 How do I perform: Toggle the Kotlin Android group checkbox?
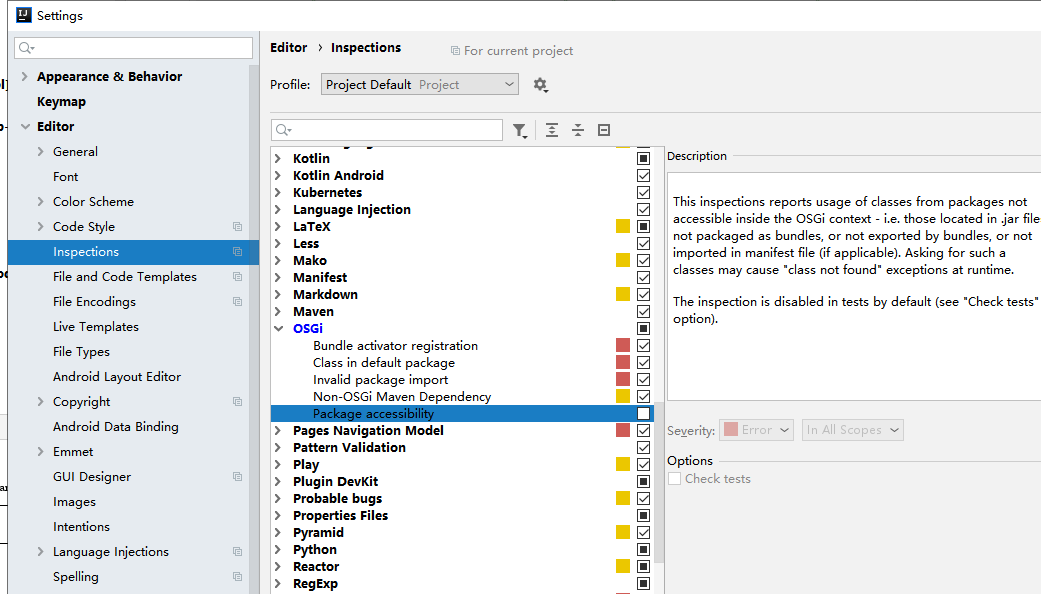(643, 176)
